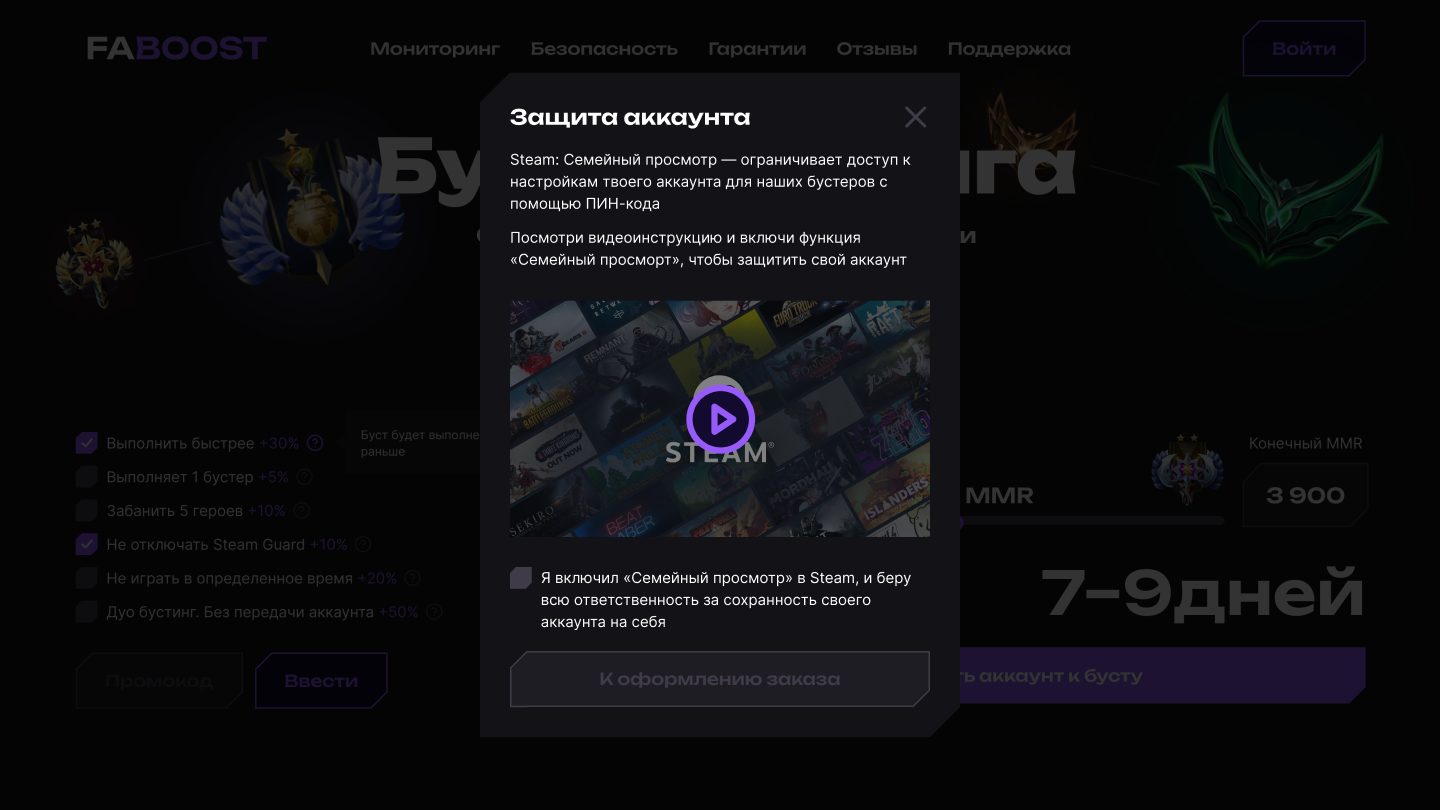Enable the «Выполняет 1 бустер» option

[x=87, y=477]
